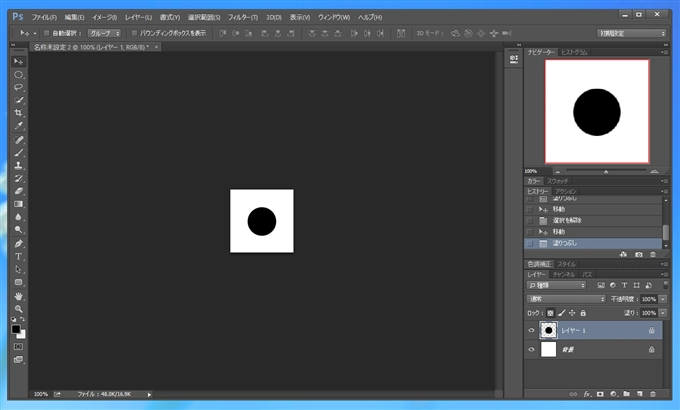Image resolution: width=680 pixels, height=410 pixels.
Task: Select the Eraser tool
Action: coord(18,191)
